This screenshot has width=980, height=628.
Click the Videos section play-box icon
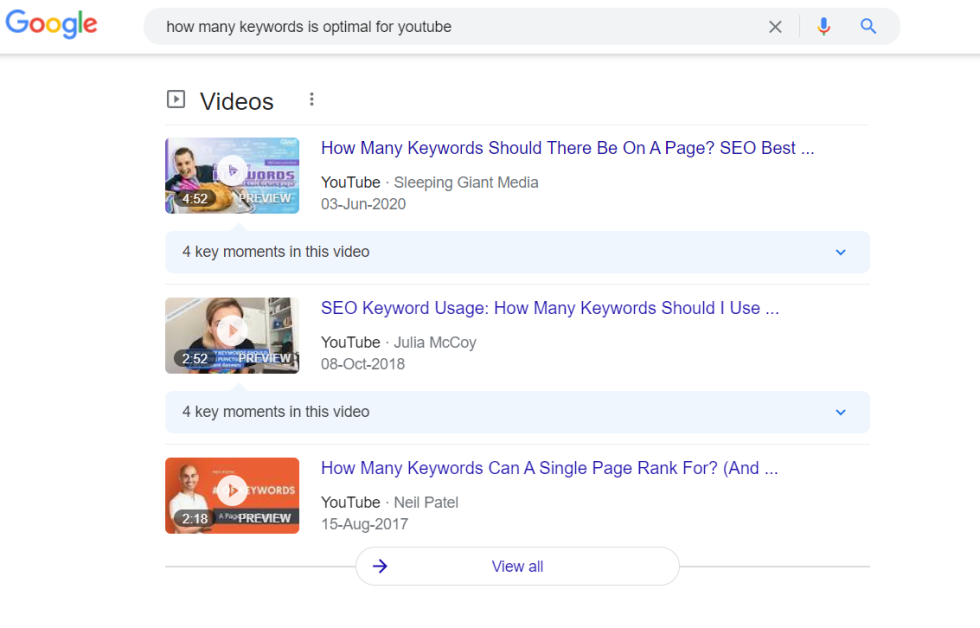click(x=176, y=99)
